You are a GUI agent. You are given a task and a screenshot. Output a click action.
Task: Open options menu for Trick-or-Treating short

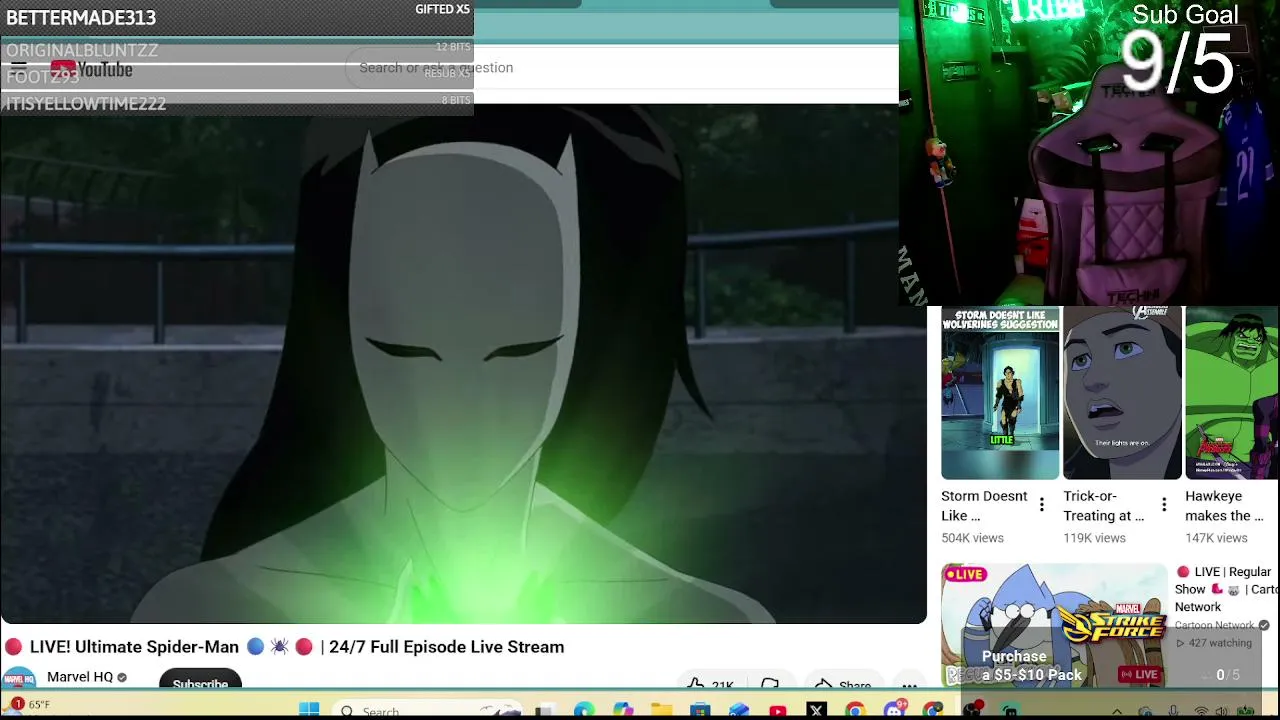tap(1164, 505)
